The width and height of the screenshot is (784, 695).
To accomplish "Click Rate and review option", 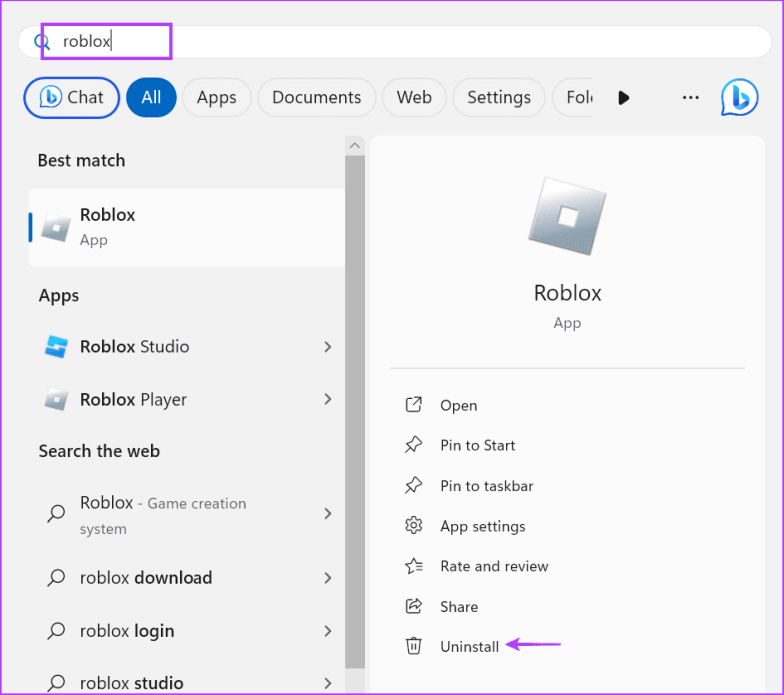I will pyautogui.click(x=494, y=566).
